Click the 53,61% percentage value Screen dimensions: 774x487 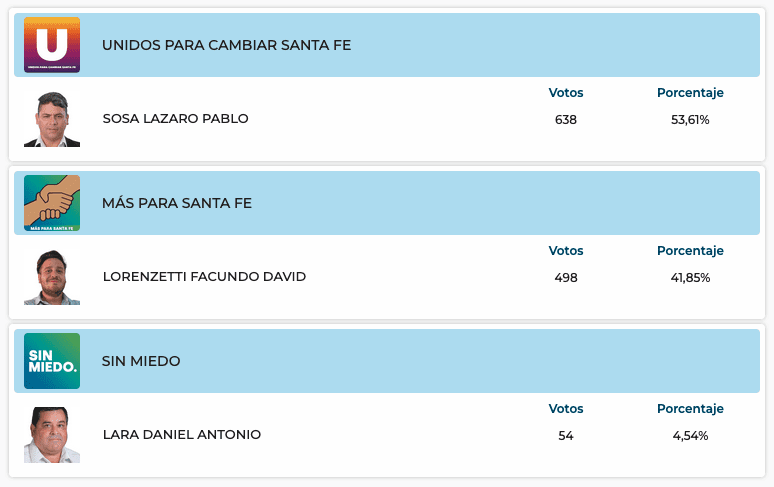pos(690,120)
